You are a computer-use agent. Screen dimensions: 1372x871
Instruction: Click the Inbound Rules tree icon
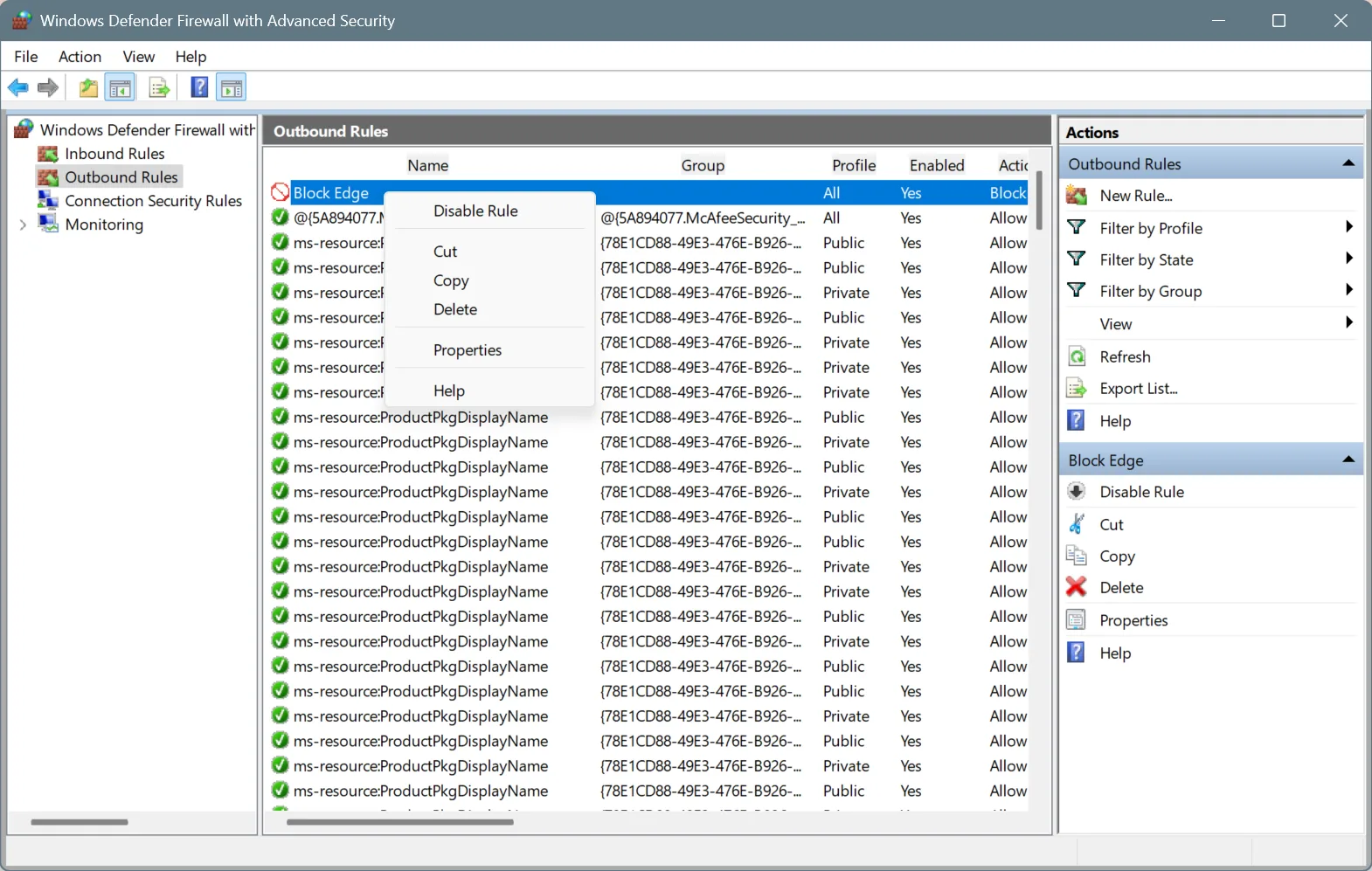tap(48, 154)
